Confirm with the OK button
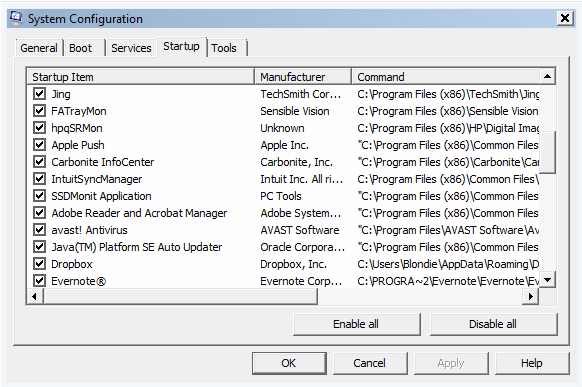The image size is (582, 387). pyautogui.click(x=289, y=363)
